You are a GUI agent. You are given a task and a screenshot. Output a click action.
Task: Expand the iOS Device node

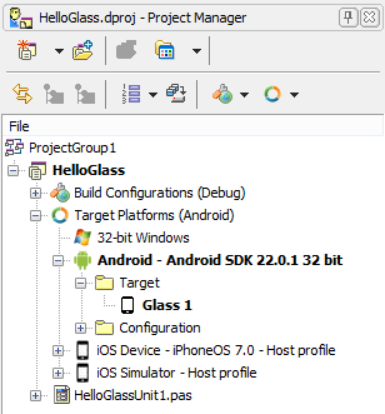point(58,351)
